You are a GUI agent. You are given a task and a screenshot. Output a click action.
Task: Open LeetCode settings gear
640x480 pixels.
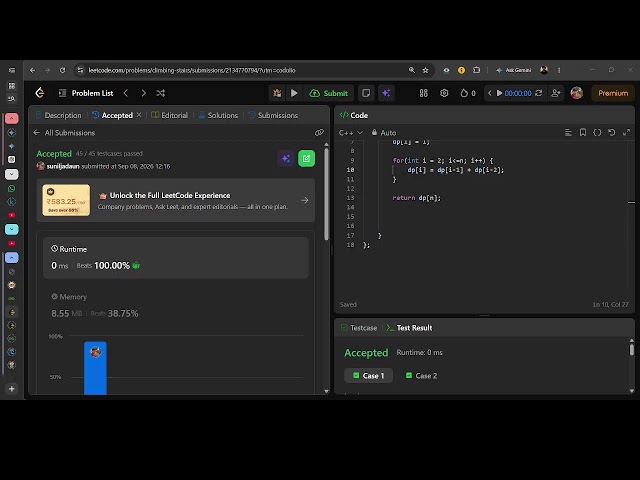pyautogui.click(x=444, y=93)
